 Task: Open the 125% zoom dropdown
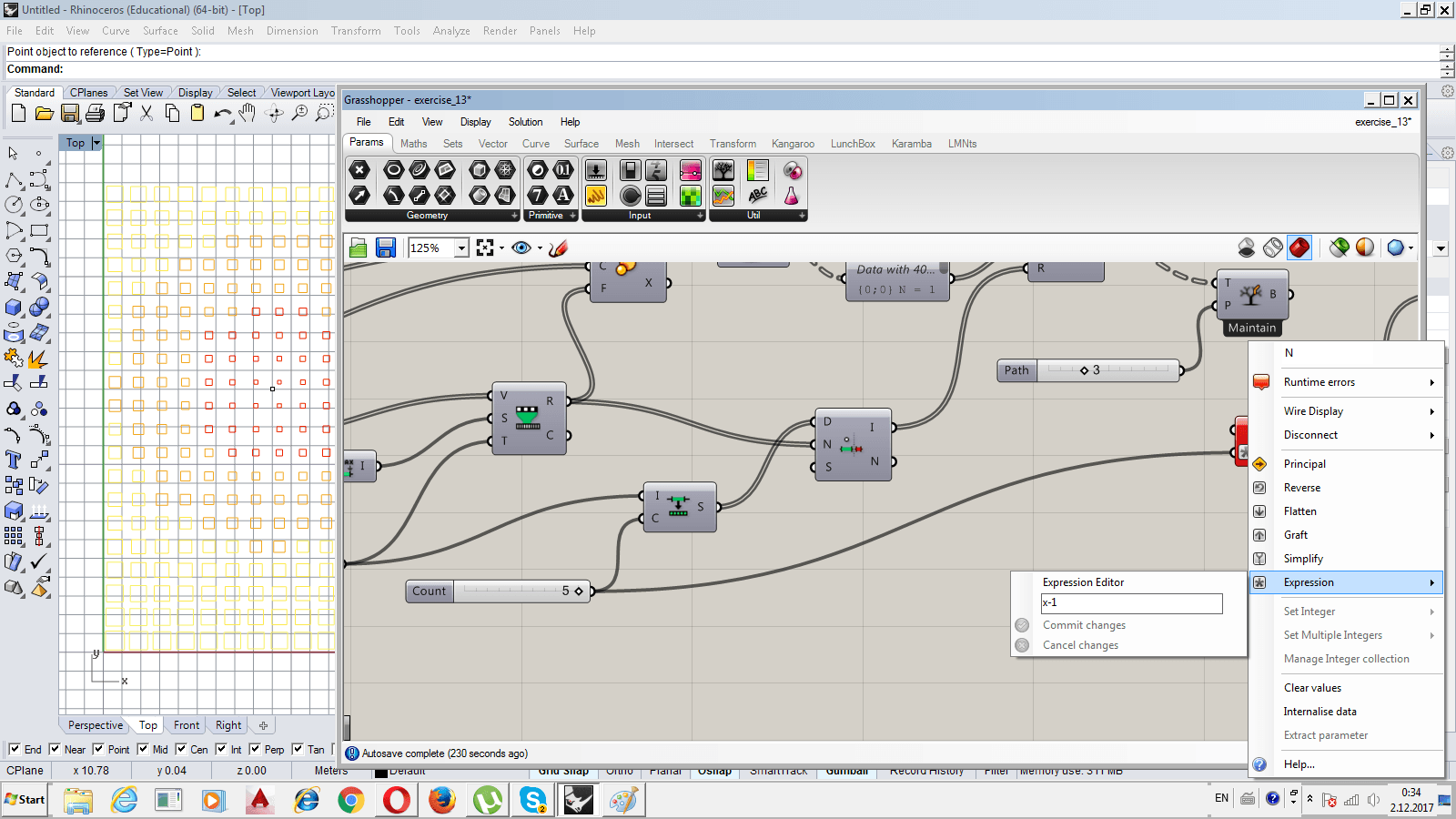click(x=461, y=248)
